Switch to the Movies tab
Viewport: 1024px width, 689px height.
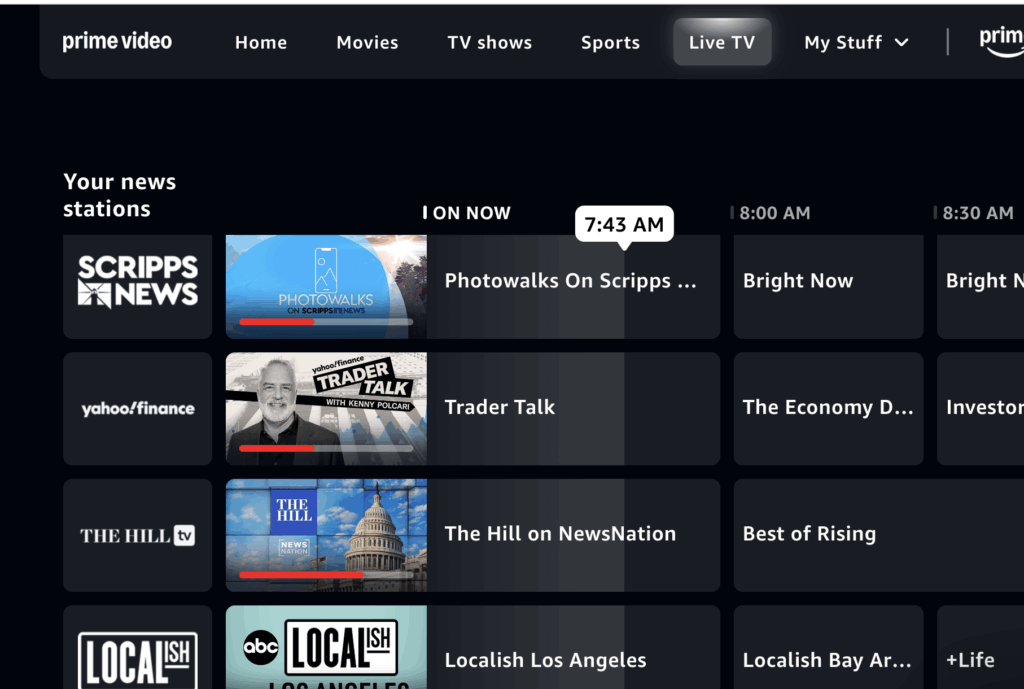click(x=367, y=42)
